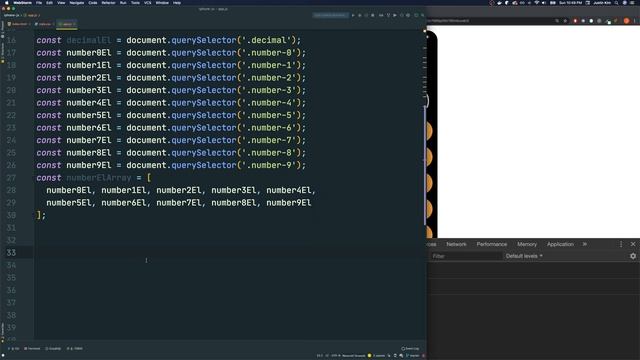Screen dimensions: 640x360
Task: Click the red browser extension icon
Action: (x=576, y=20)
